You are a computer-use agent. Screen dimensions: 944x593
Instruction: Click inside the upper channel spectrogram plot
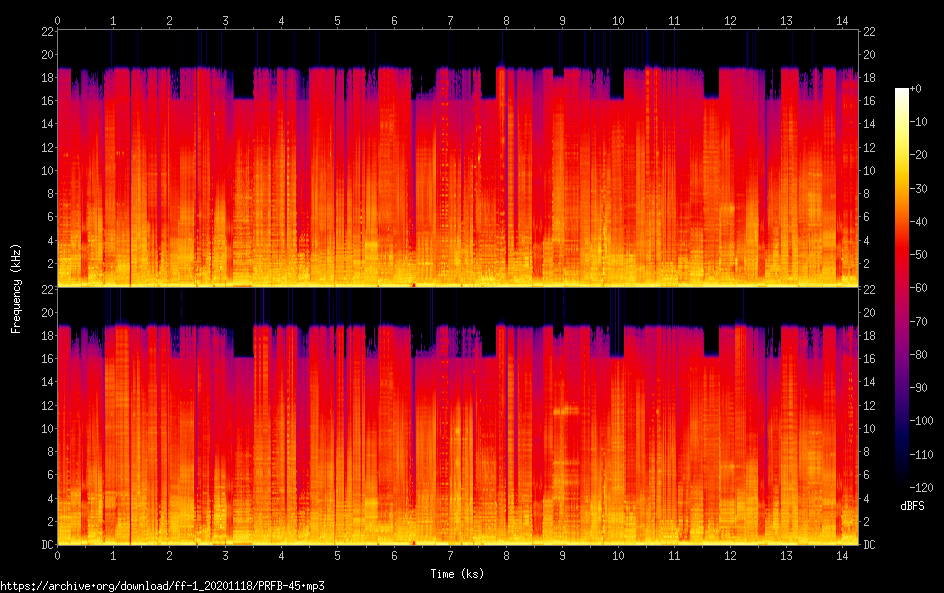[458, 158]
